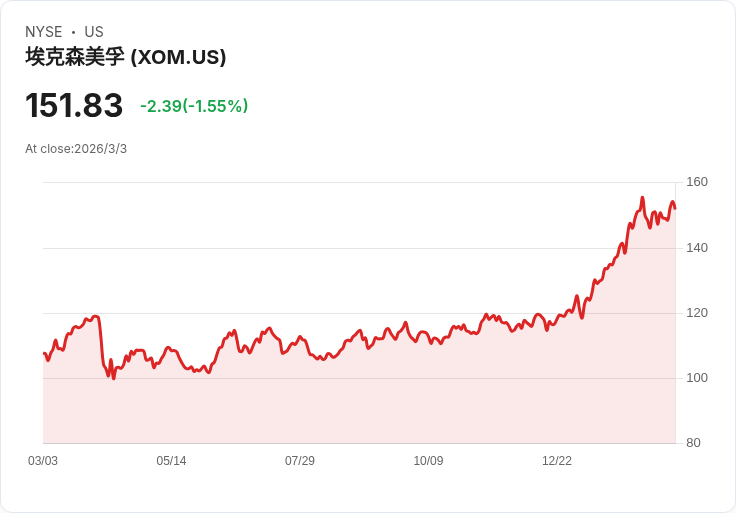Click the US market label
Image resolution: width=736 pixels, height=513 pixels.
click(94, 32)
